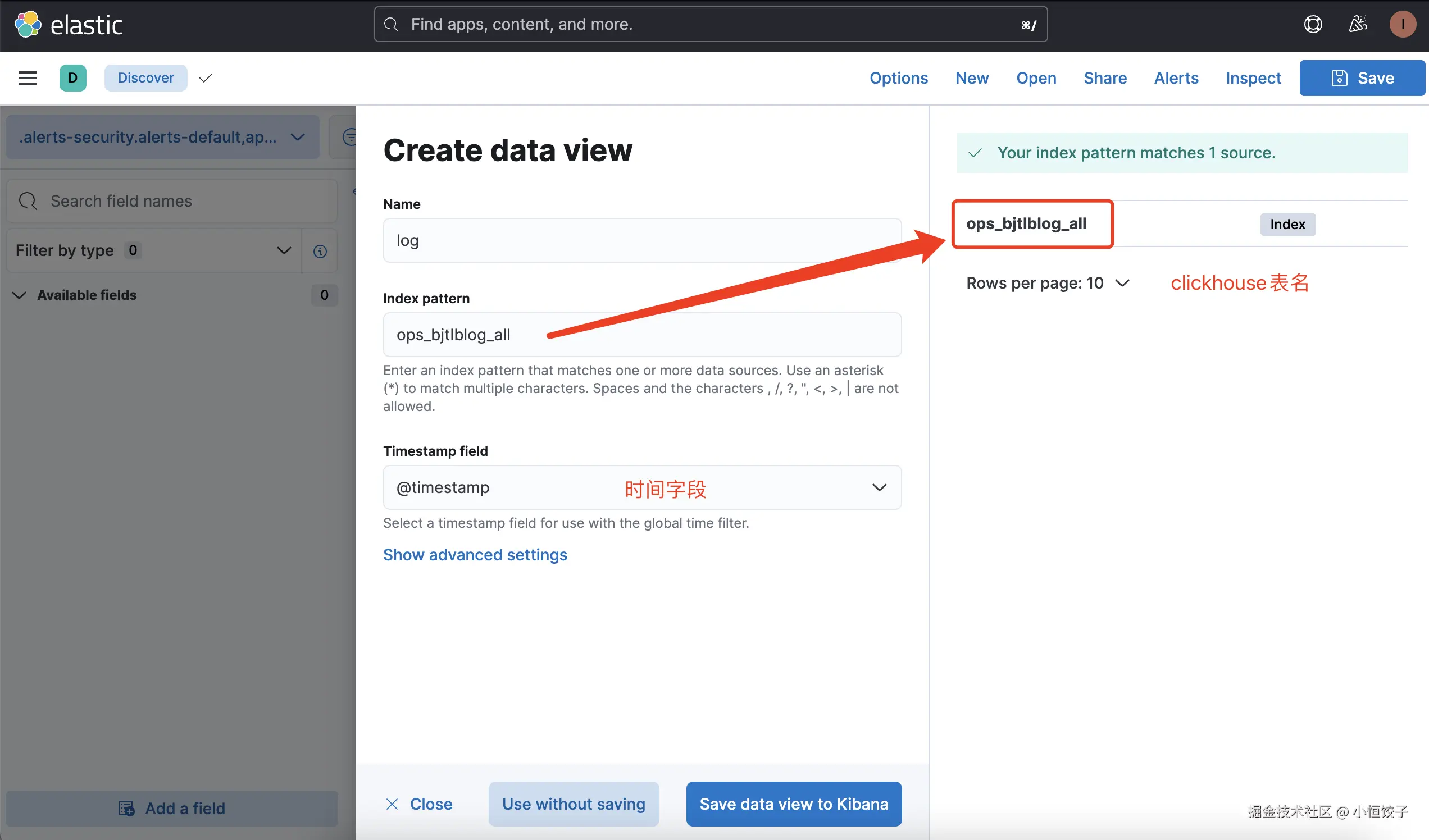
Task: Click Save data view to Kibana
Action: (793, 804)
